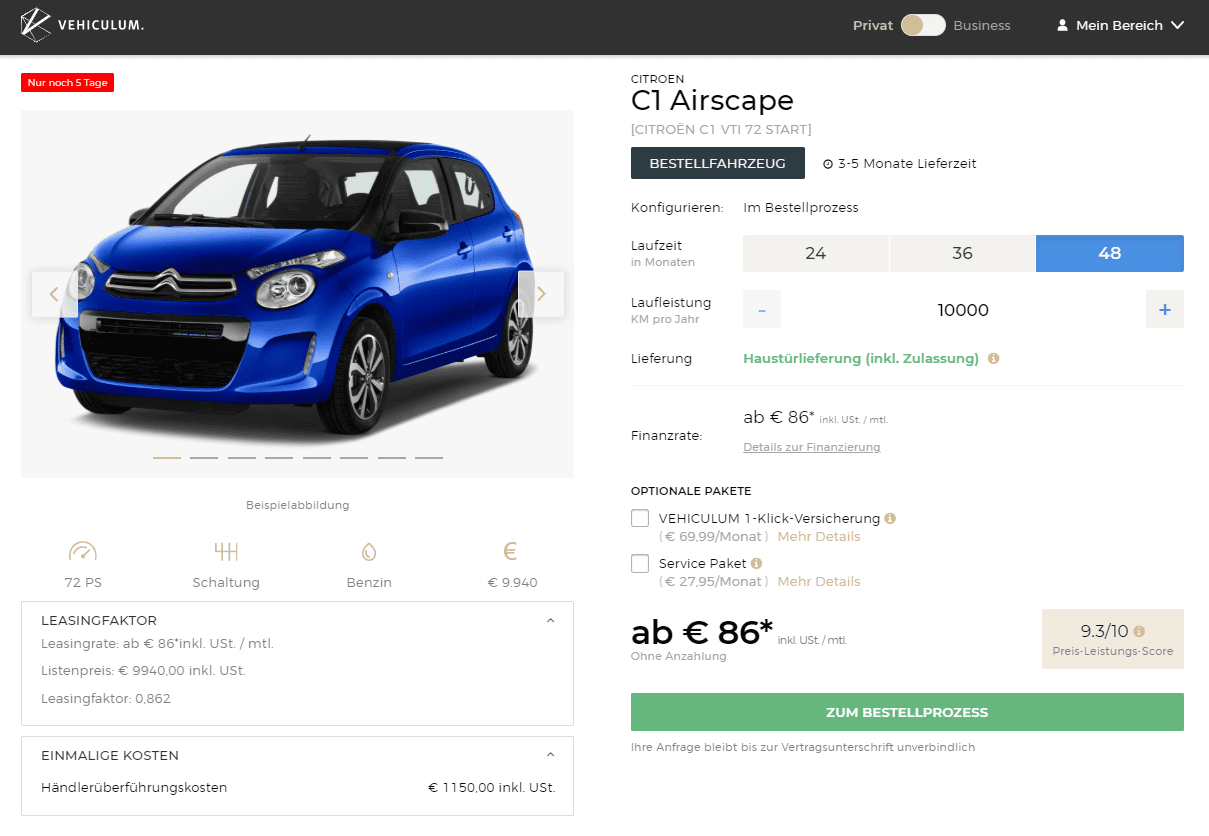Viewport: 1209px width, 836px height.
Task: Toggle the Privat/Business switch
Action: (x=923, y=25)
